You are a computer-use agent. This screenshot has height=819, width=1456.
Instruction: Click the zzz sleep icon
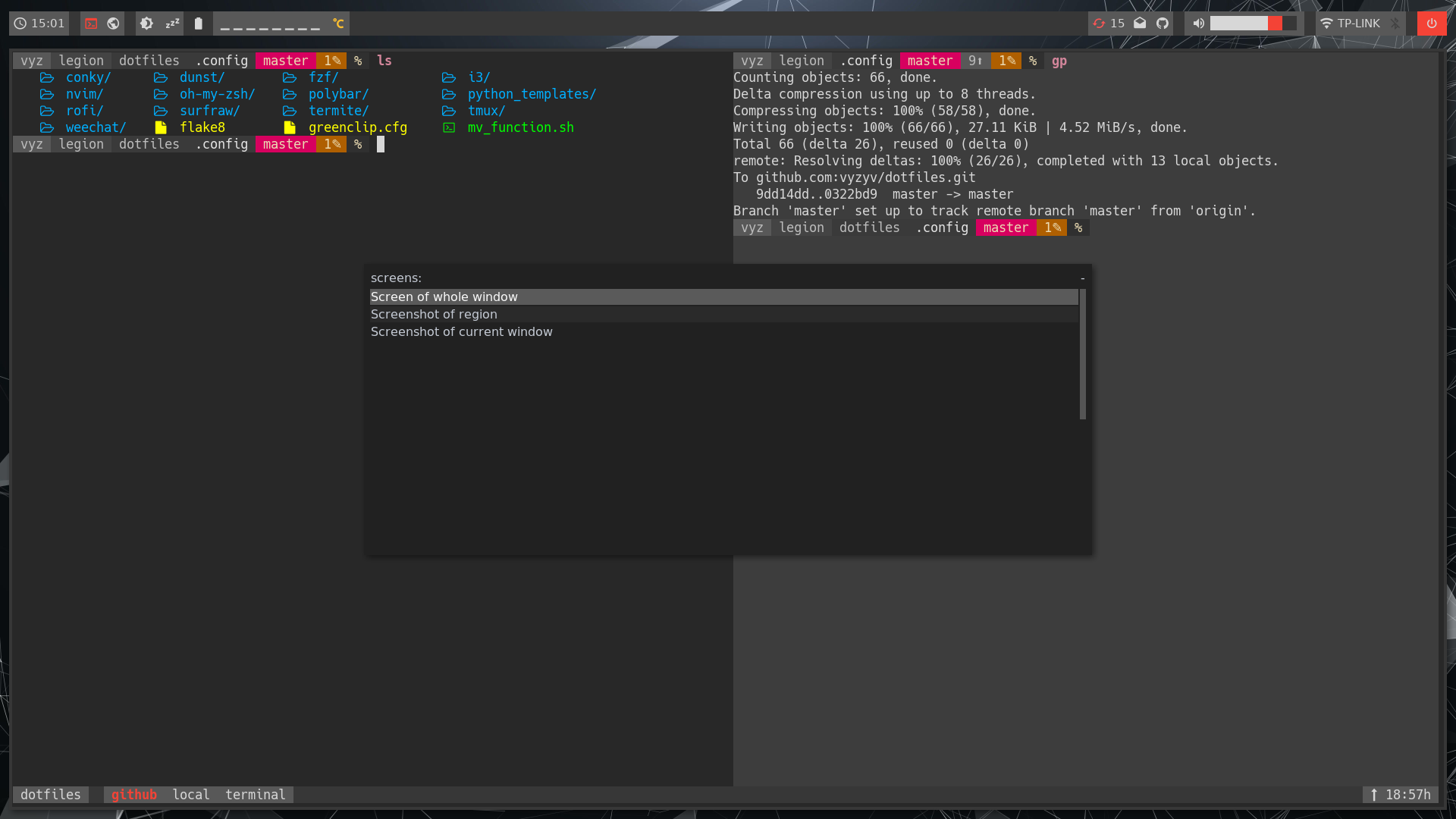click(x=172, y=24)
